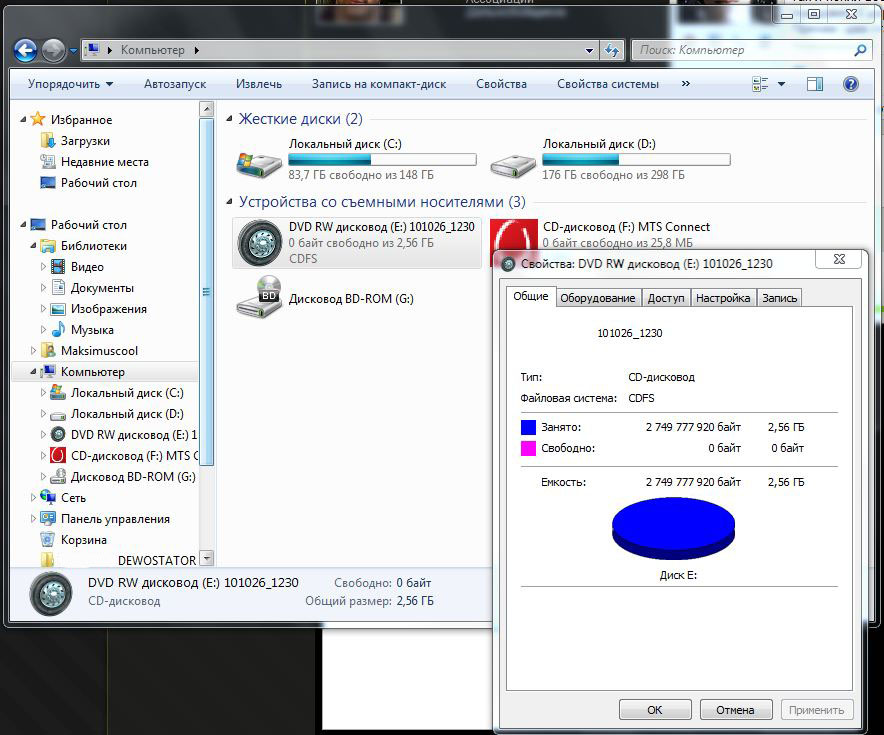Image resolution: width=884 pixels, height=735 pixels.
Task: Toggle the preview pane icon
Action: (x=815, y=84)
